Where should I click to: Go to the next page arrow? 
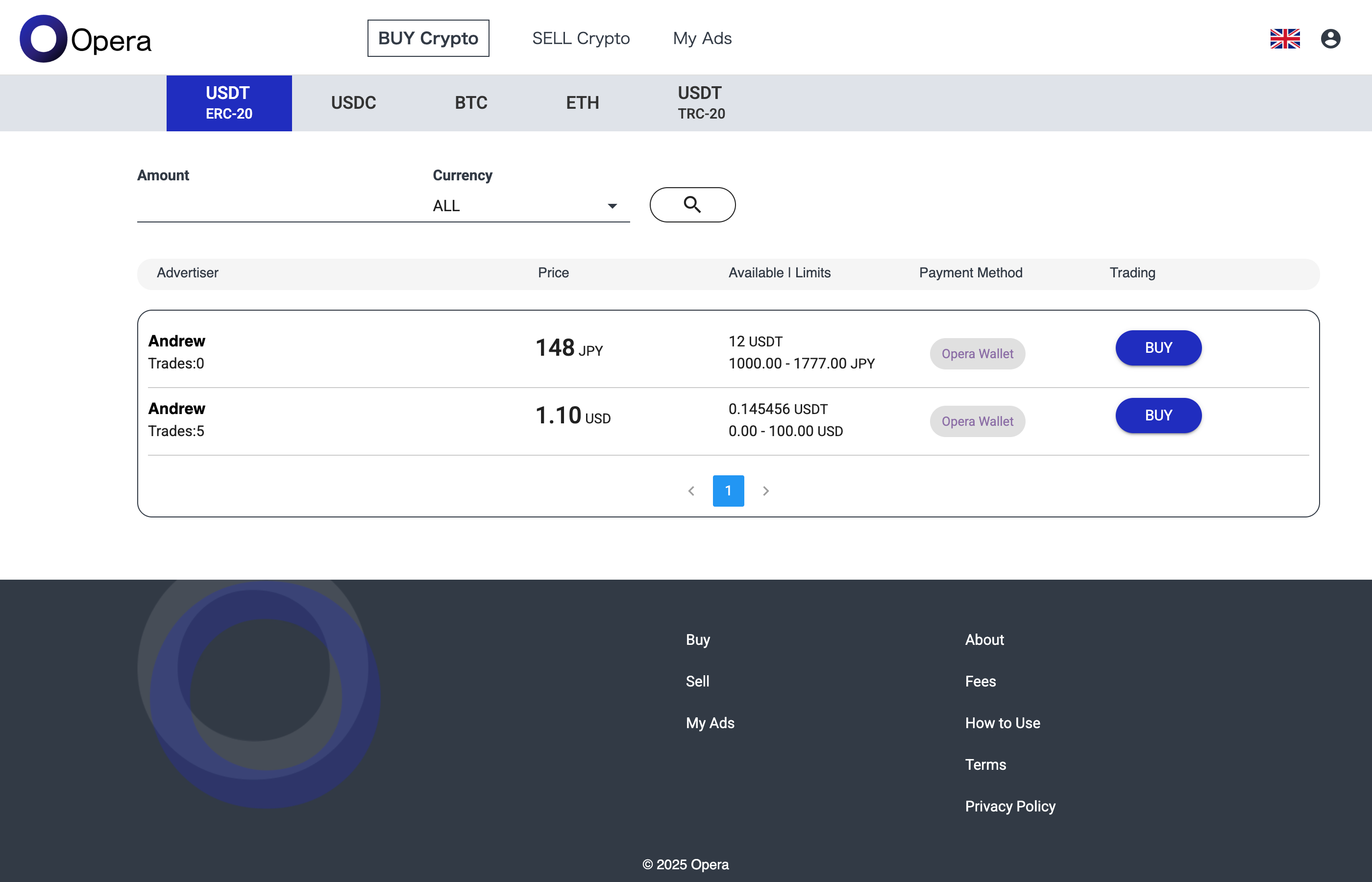[x=765, y=491]
